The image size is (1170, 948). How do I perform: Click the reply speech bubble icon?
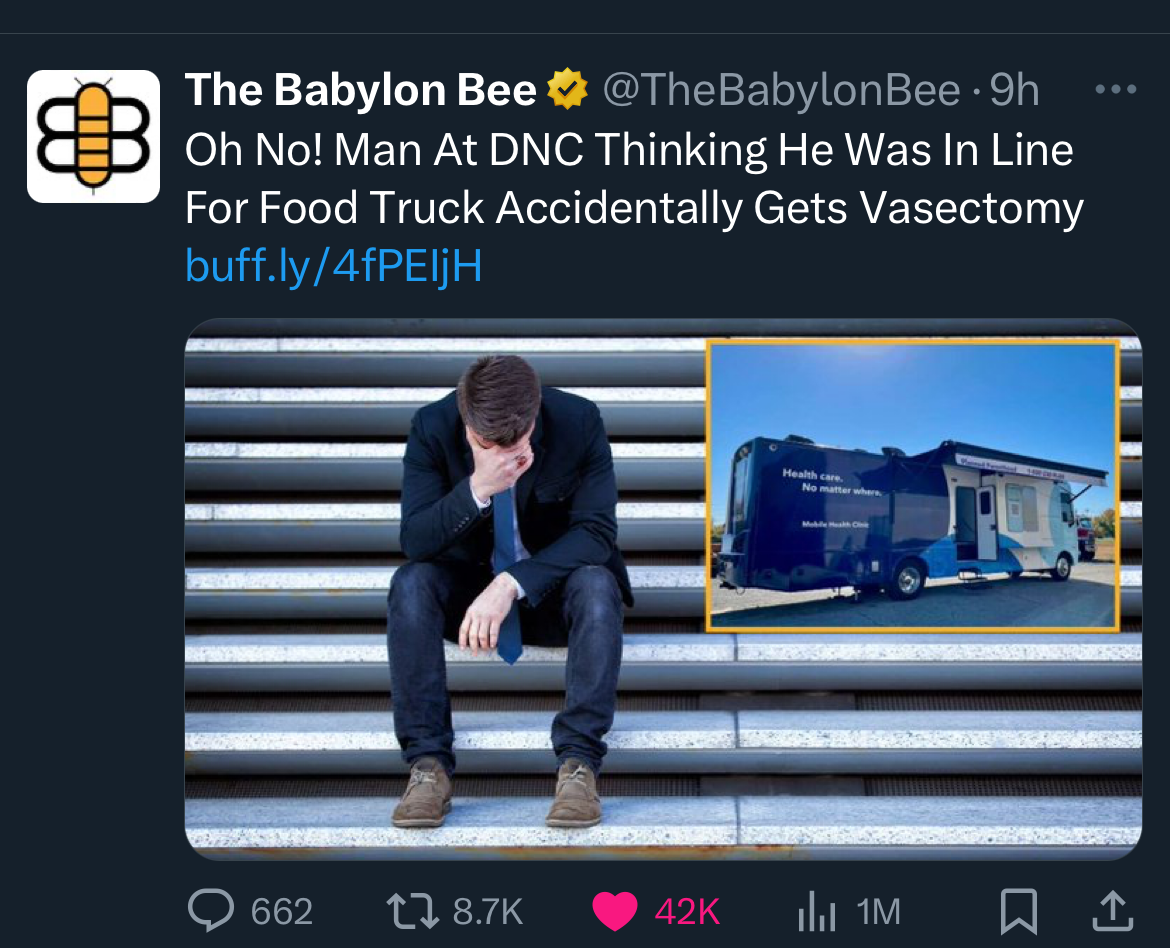[211, 911]
